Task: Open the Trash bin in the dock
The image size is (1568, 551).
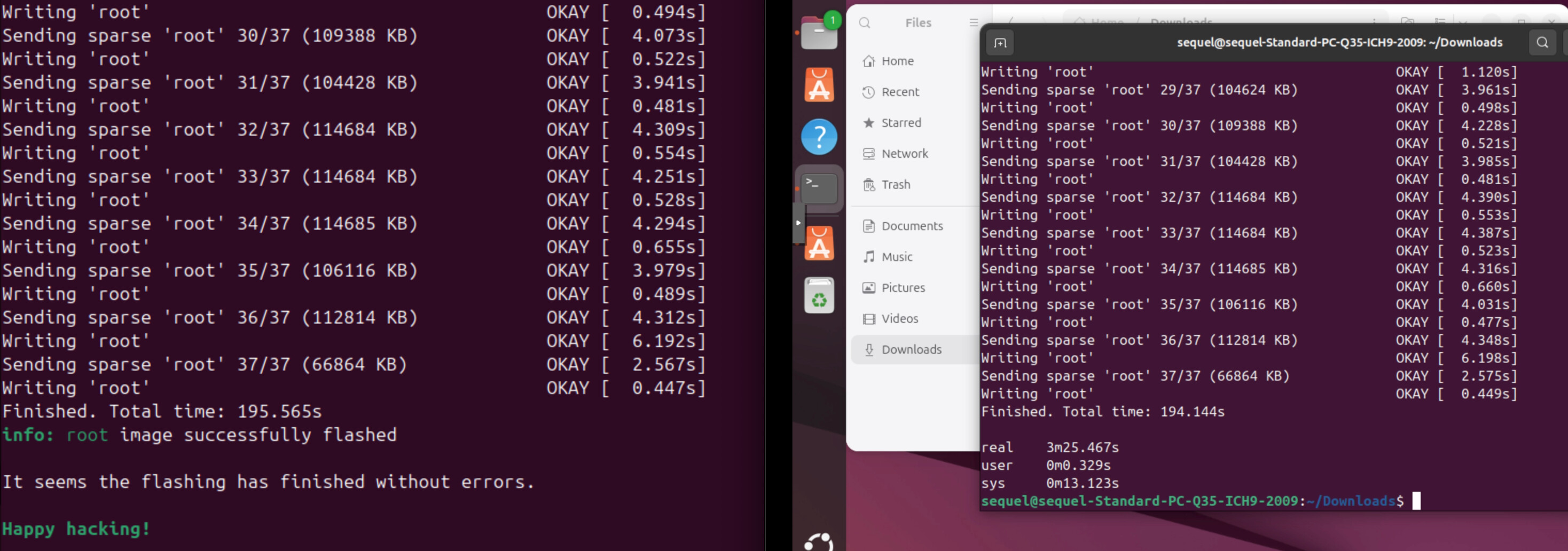Action: pos(819,296)
